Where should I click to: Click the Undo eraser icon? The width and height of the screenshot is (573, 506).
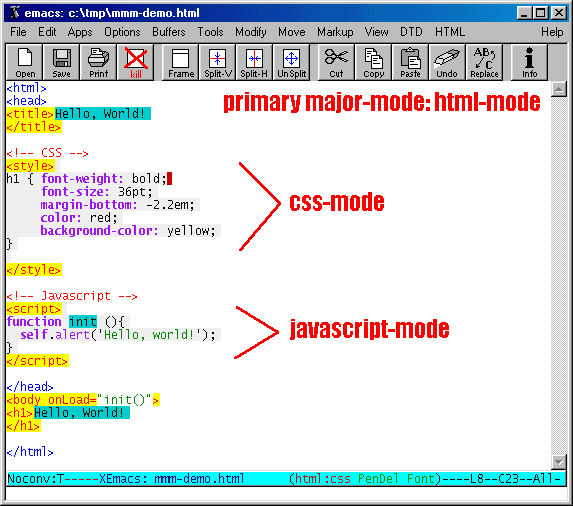[447, 62]
